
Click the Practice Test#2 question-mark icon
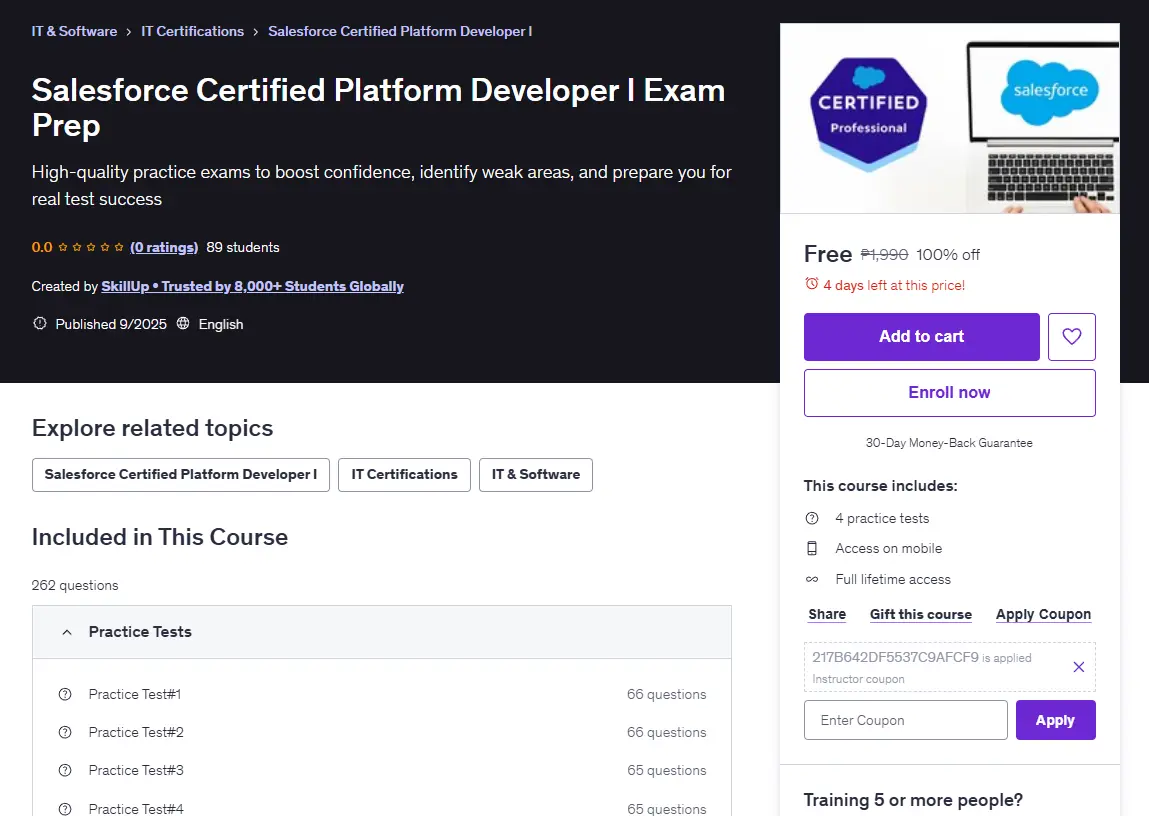point(65,732)
